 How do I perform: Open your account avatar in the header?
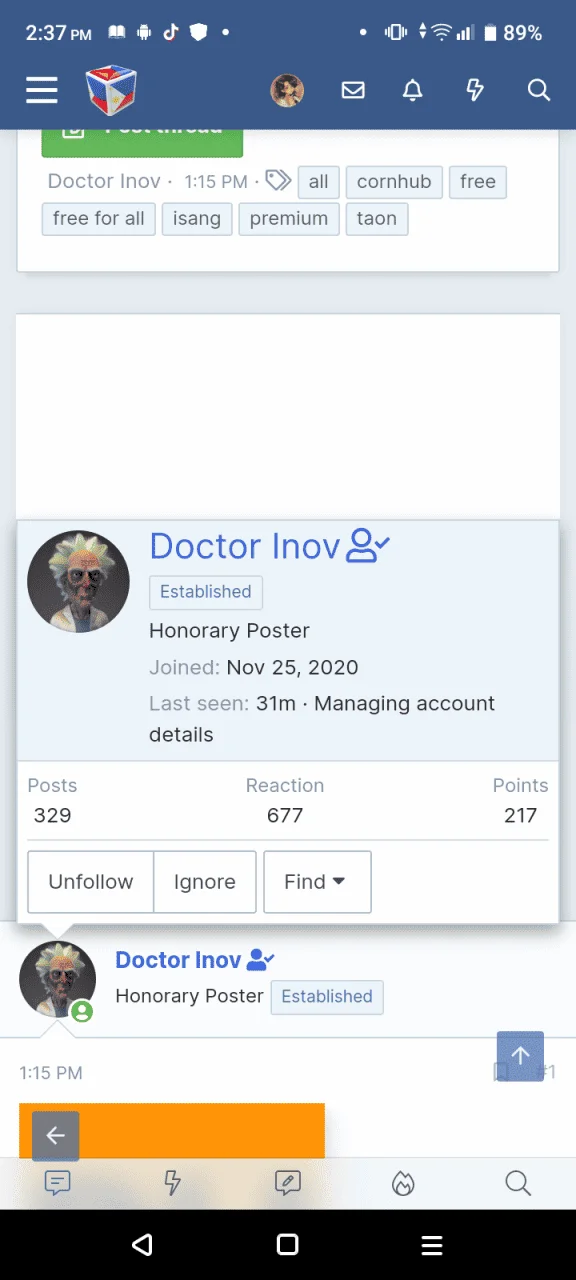tap(287, 90)
